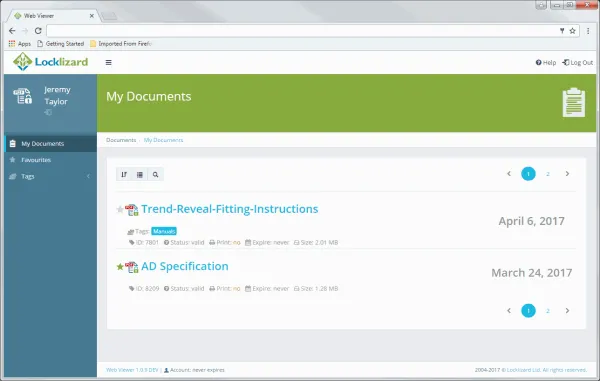Go to previous page, top pagination

click(x=509, y=174)
